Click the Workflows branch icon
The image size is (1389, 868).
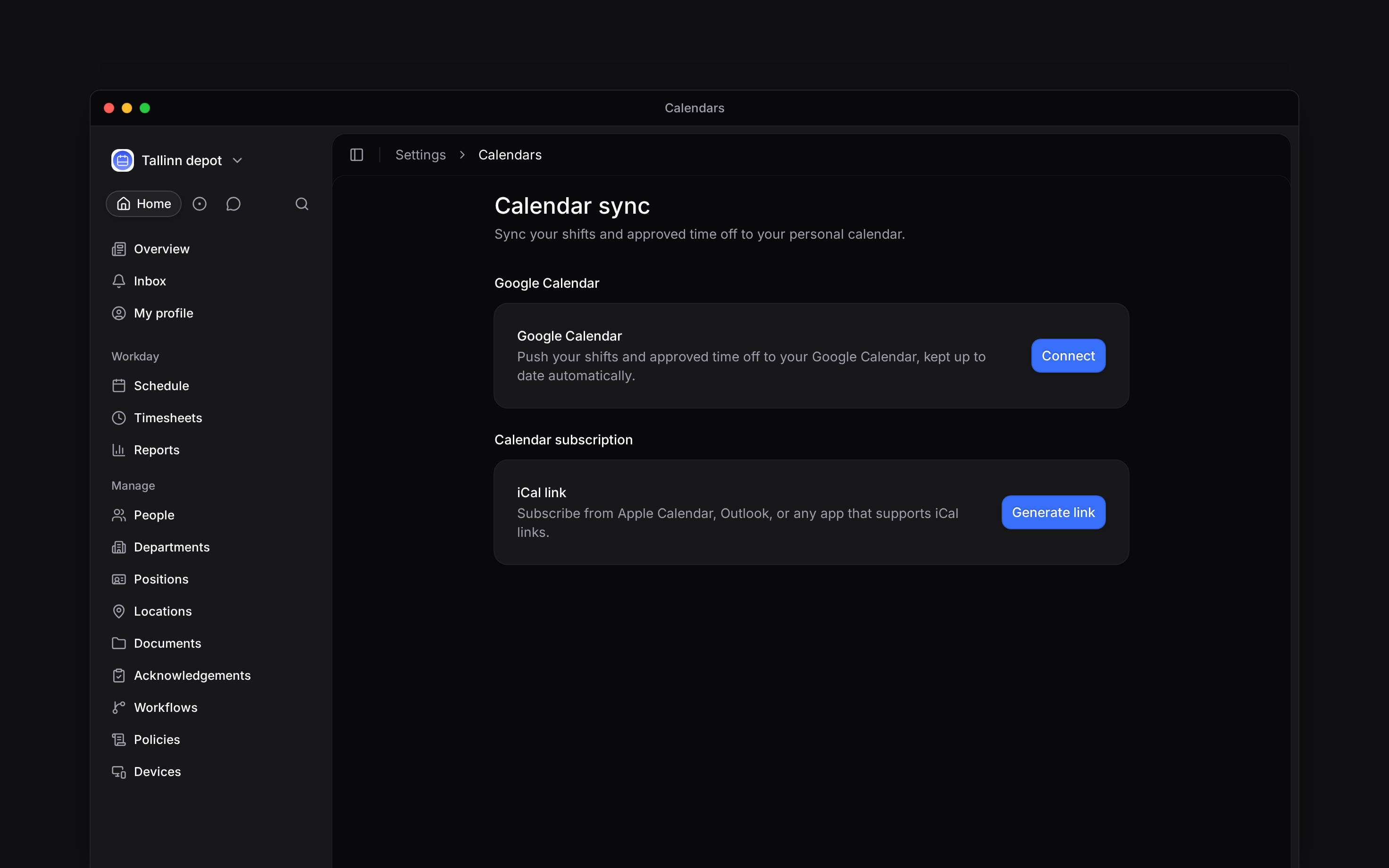119,708
